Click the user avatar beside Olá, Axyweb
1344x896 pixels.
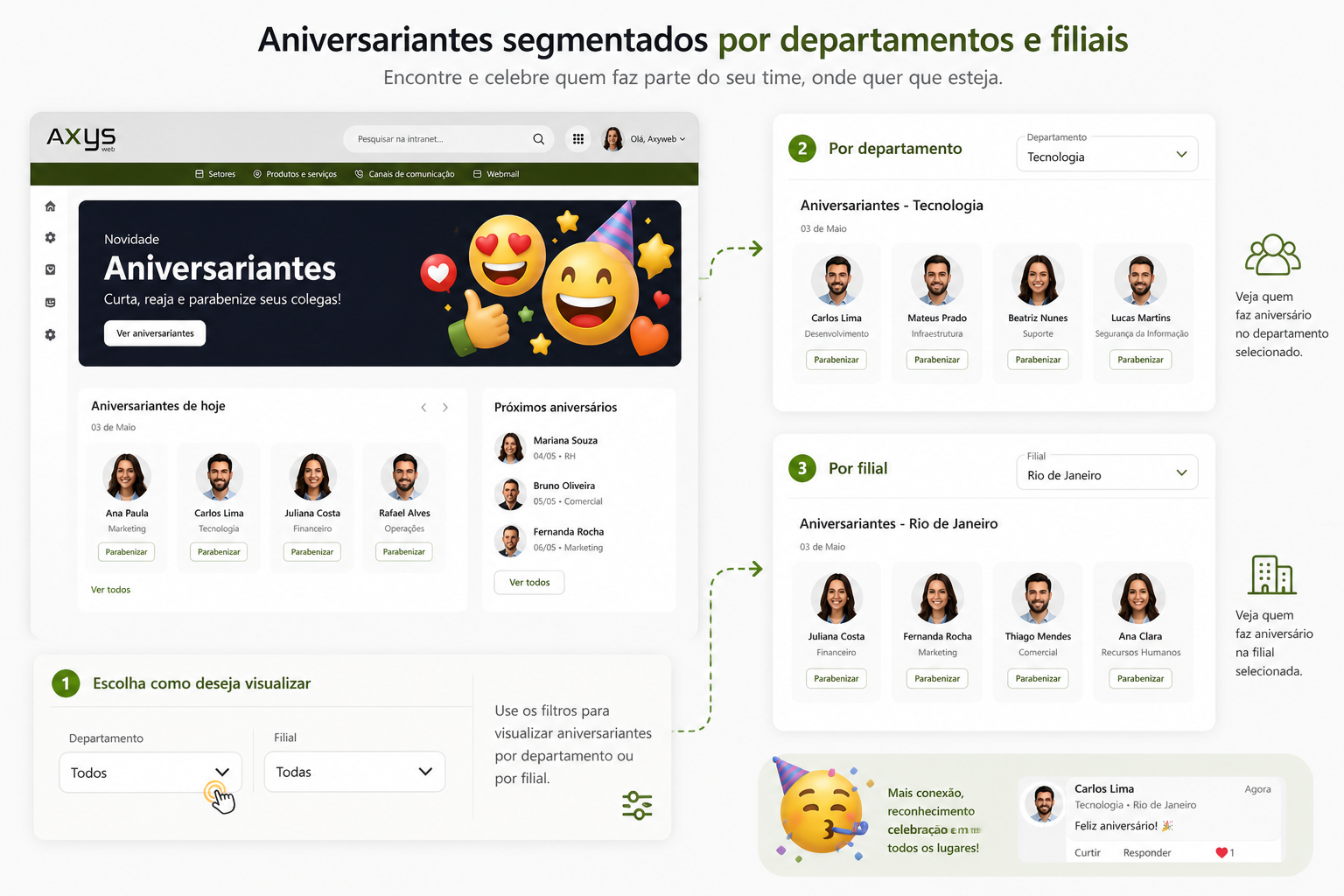click(x=613, y=139)
